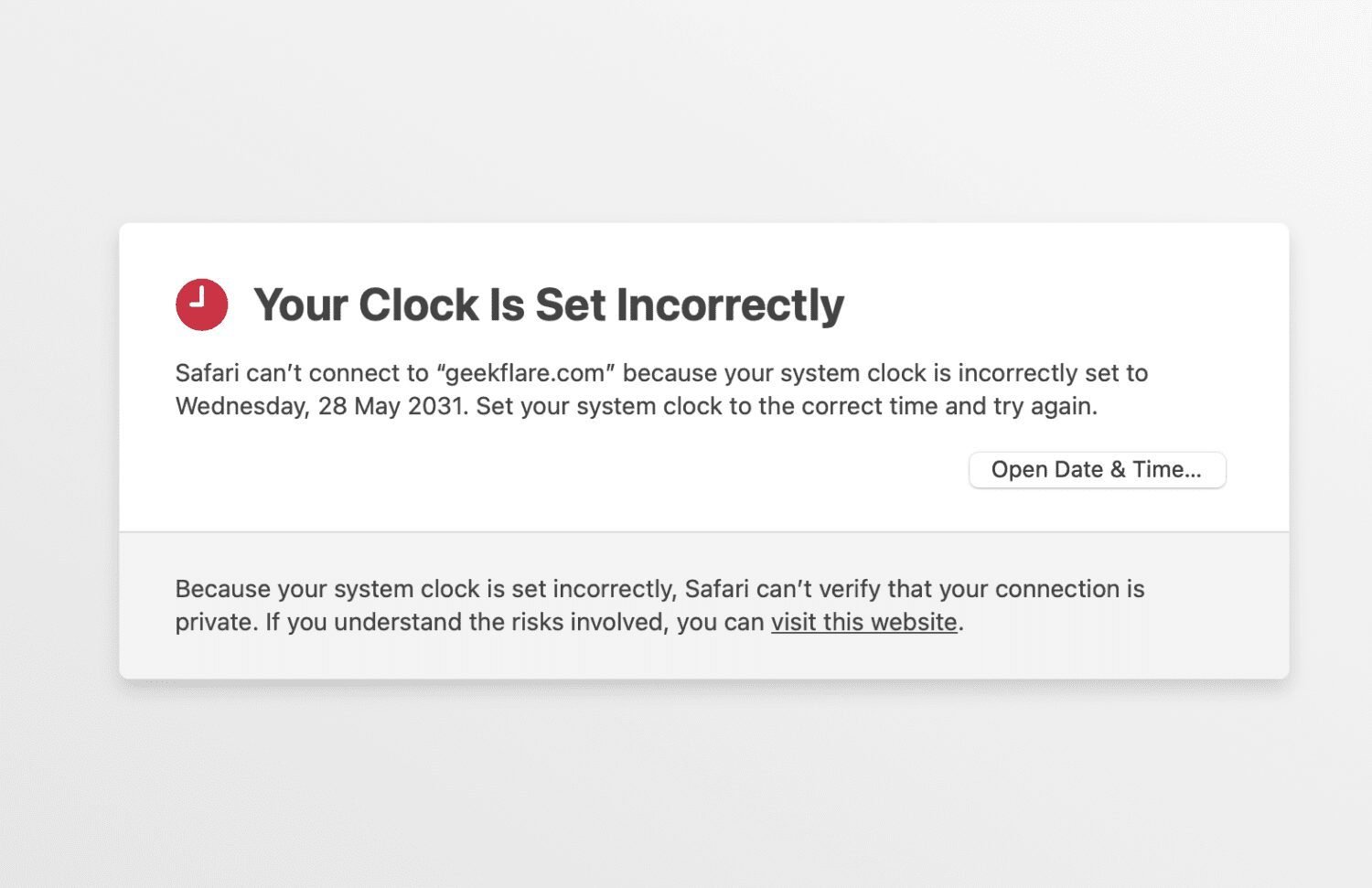Click the year "2031" in the message
Viewport: 1372px width, 888px height.
tap(435, 406)
